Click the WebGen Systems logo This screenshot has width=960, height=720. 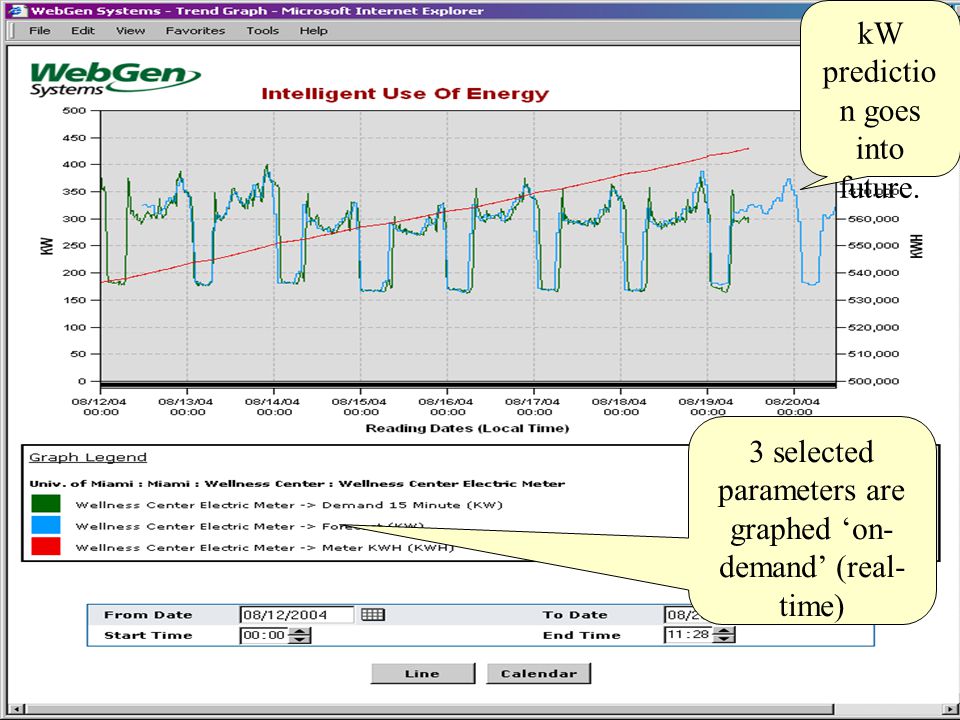pyautogui.click(x=115, y=79)
